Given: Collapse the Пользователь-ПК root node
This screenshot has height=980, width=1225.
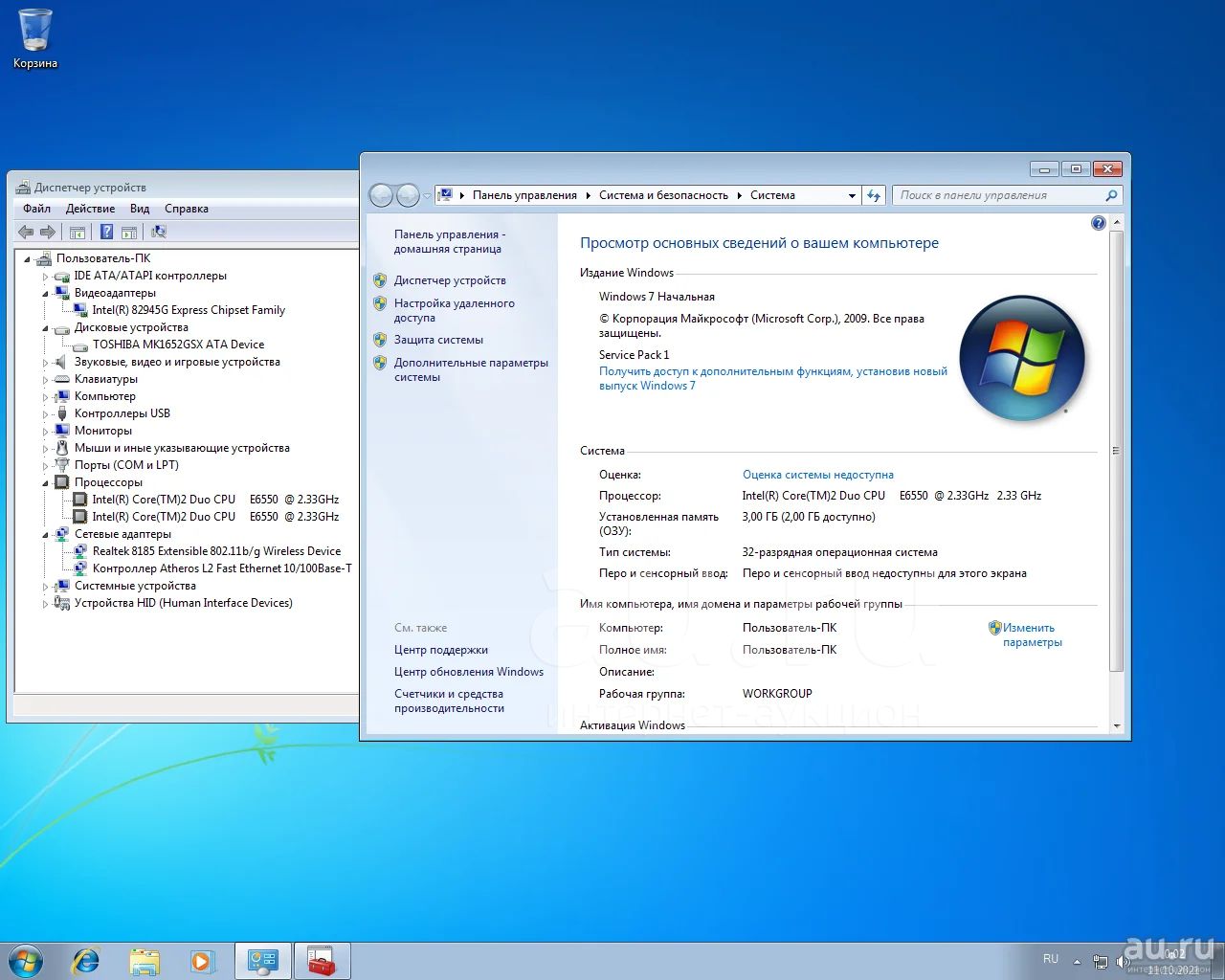Looking at the screenshot, I should tap(27, 259).
